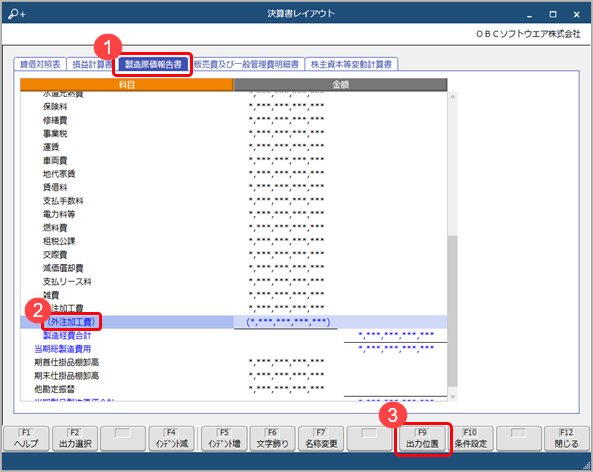The image size is (593, 472).
Task: Open F6 文字飾り text decoration
Action: [x=272, y=439]
